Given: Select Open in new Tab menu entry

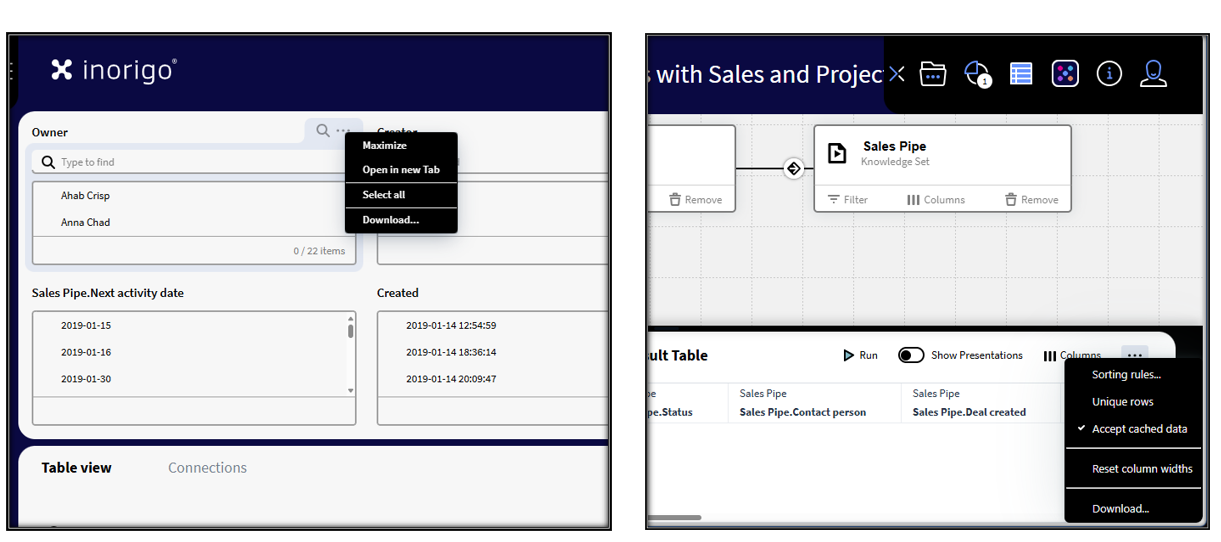Looking at the screenshot, I should pos(400,170).
